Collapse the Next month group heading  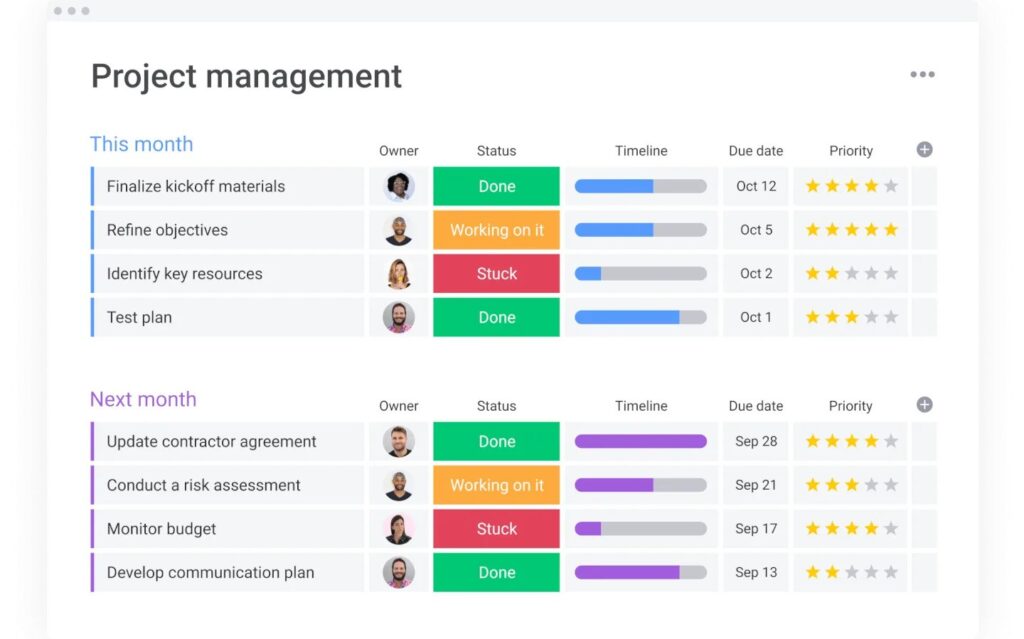pyautogui.click(x=143, y=399)
